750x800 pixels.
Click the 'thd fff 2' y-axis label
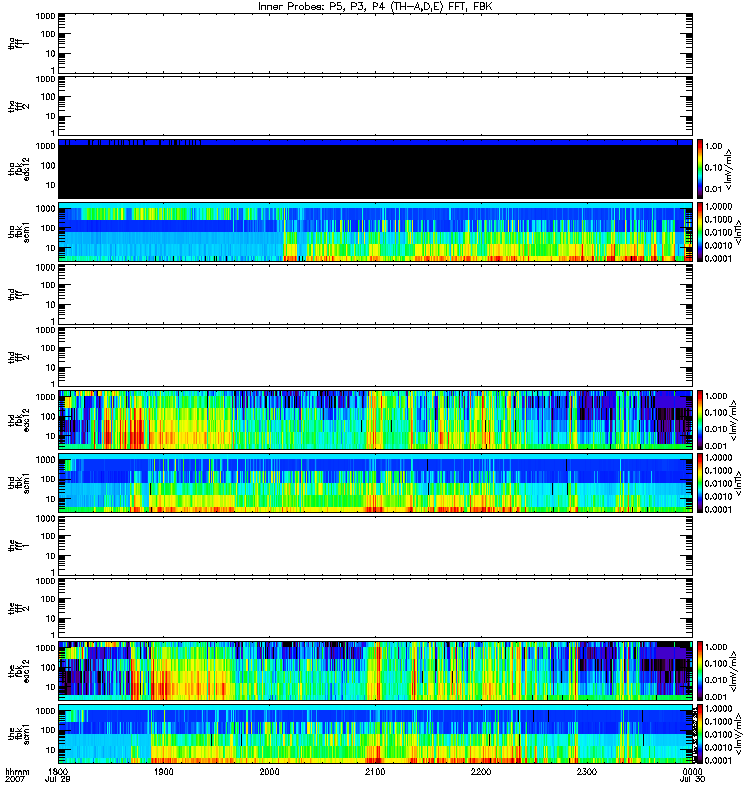pyautogui.click(x=19, y=357)
